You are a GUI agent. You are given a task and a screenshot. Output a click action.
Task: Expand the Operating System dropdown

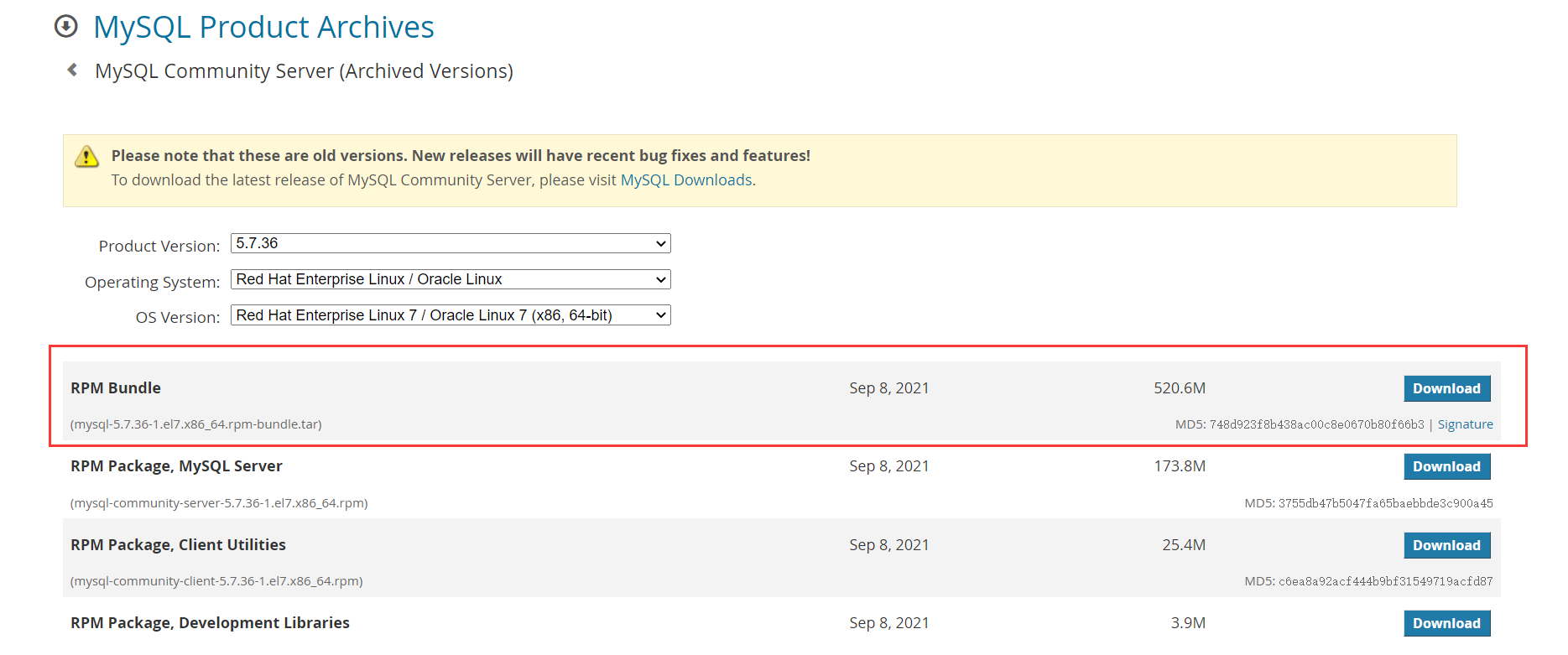[451, 279]
